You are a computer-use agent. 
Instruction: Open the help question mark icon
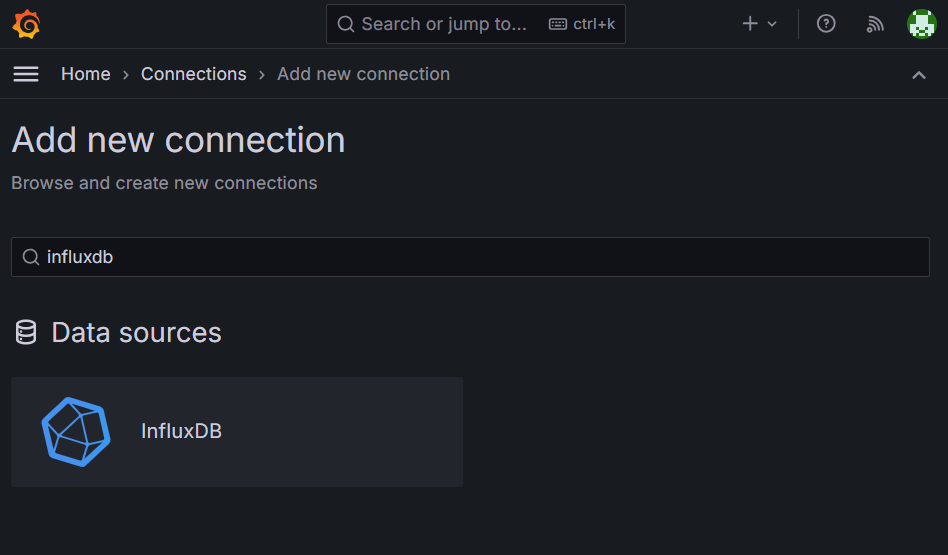tap(826, 24)
